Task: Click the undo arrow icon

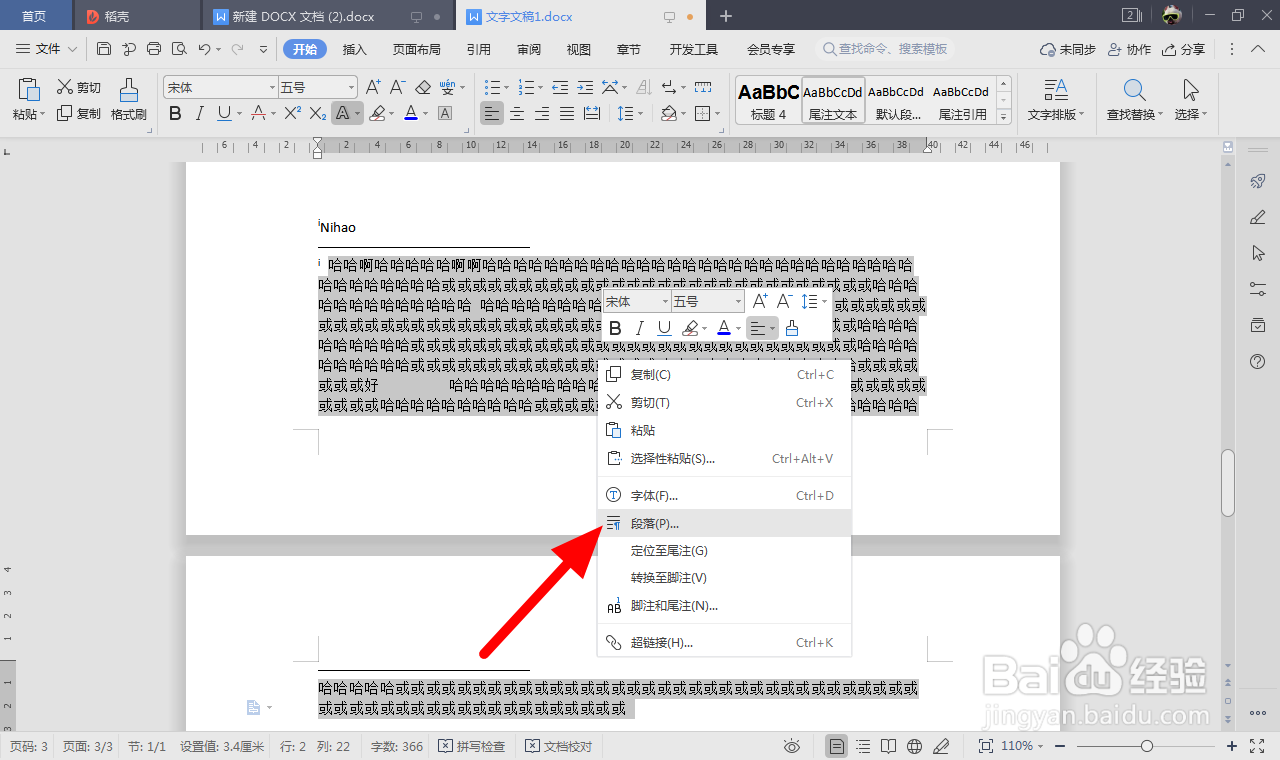Action: click(x=204, y=49)
